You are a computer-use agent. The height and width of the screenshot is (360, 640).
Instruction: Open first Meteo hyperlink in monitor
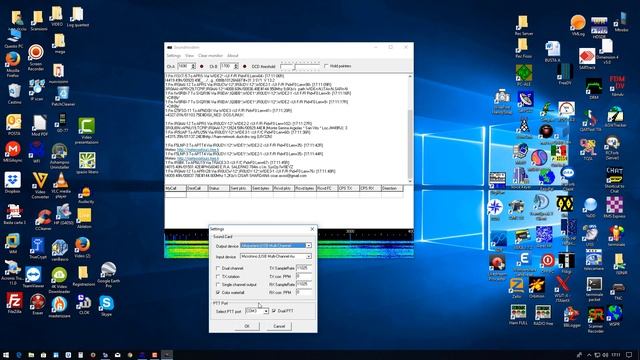(198, 149)
